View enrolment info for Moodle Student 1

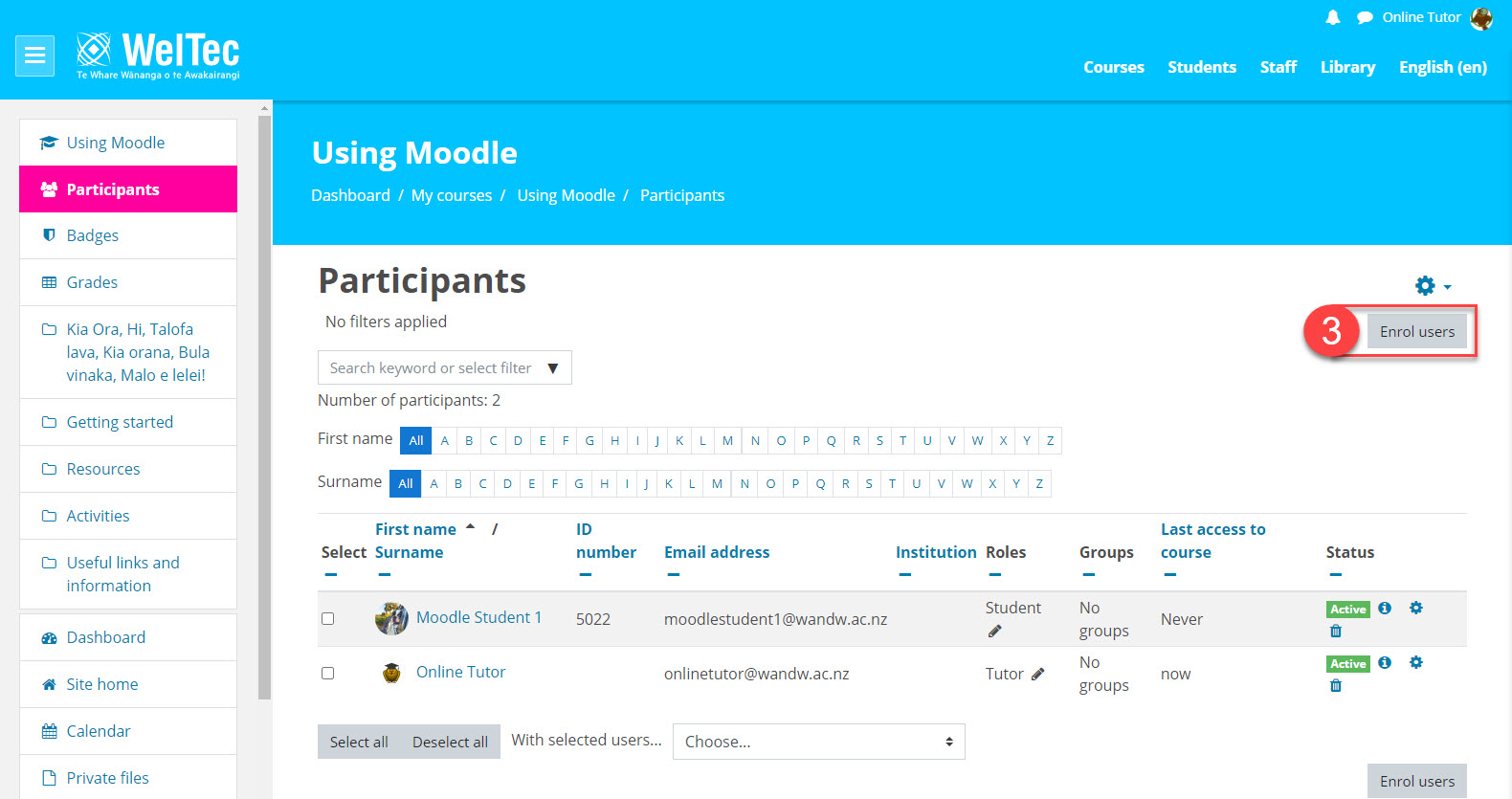point(1385,608)
